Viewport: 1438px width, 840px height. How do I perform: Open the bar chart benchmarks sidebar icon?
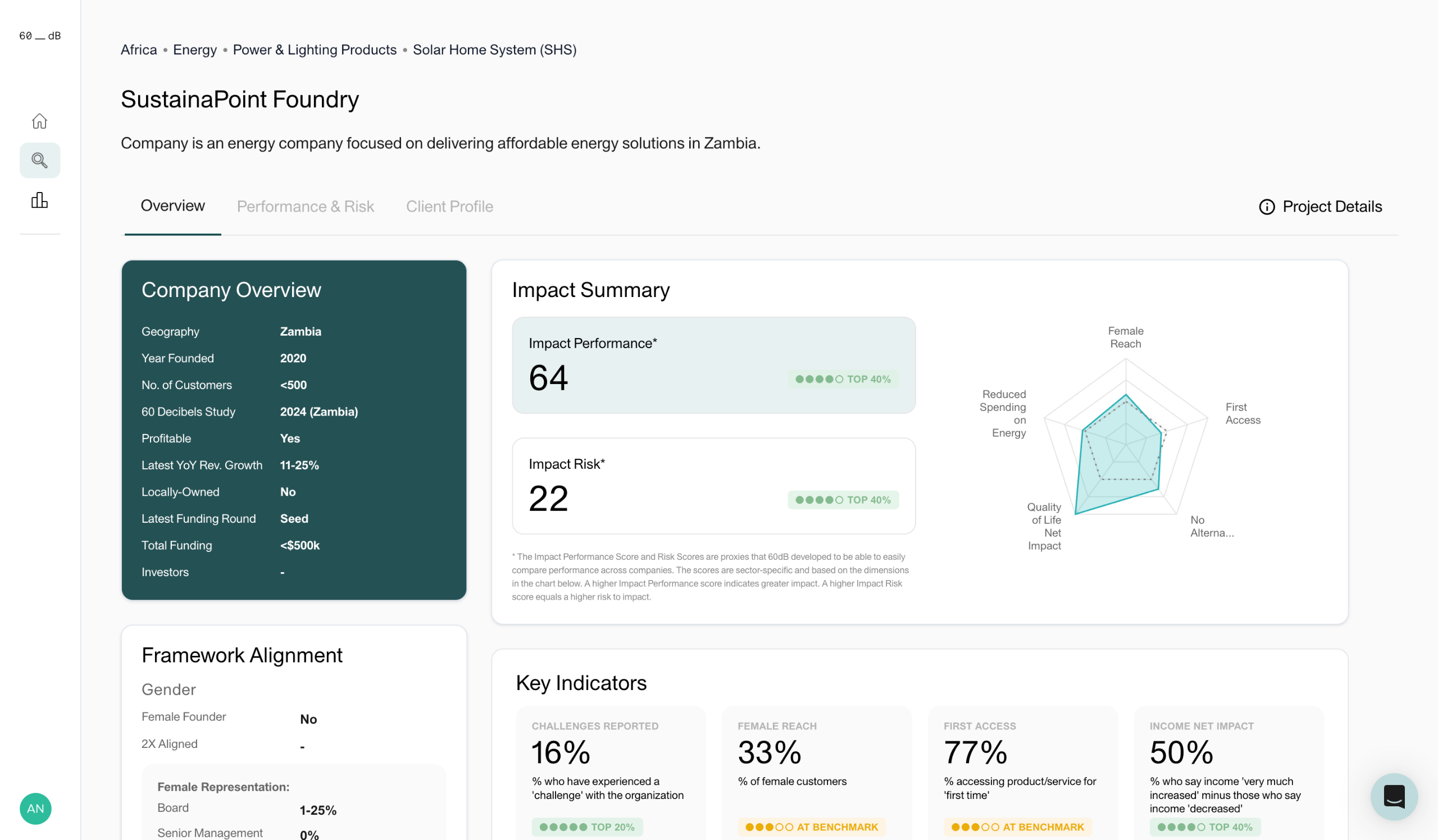click(39, 200)
